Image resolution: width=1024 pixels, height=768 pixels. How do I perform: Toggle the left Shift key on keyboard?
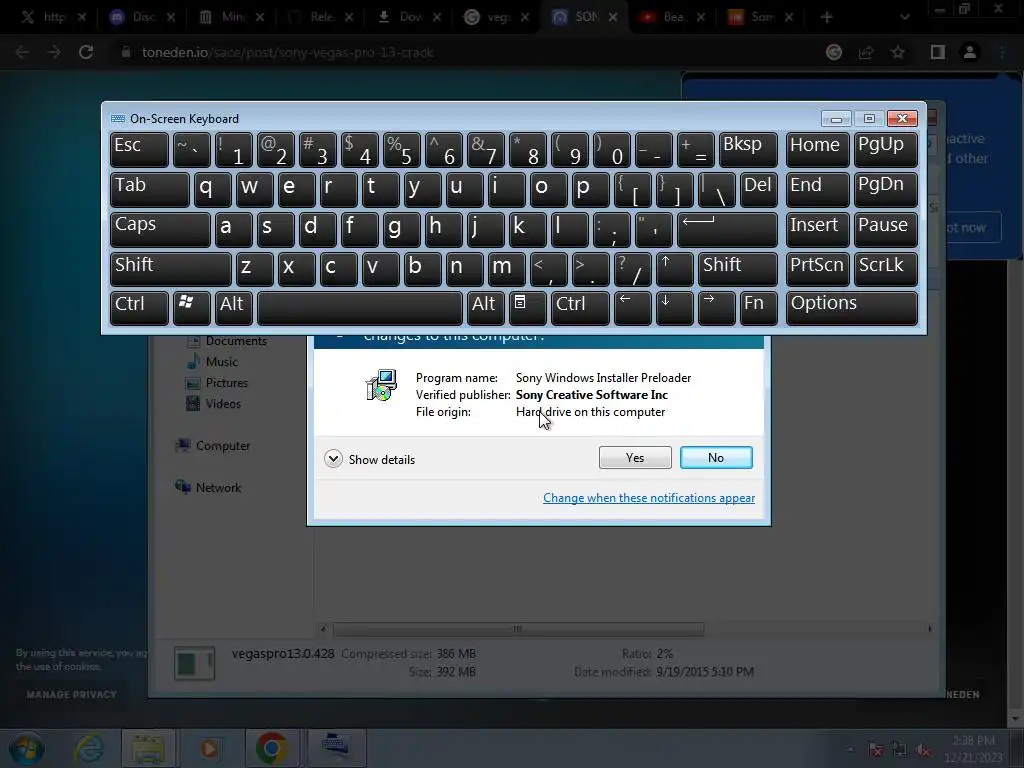tap(170, 269)
